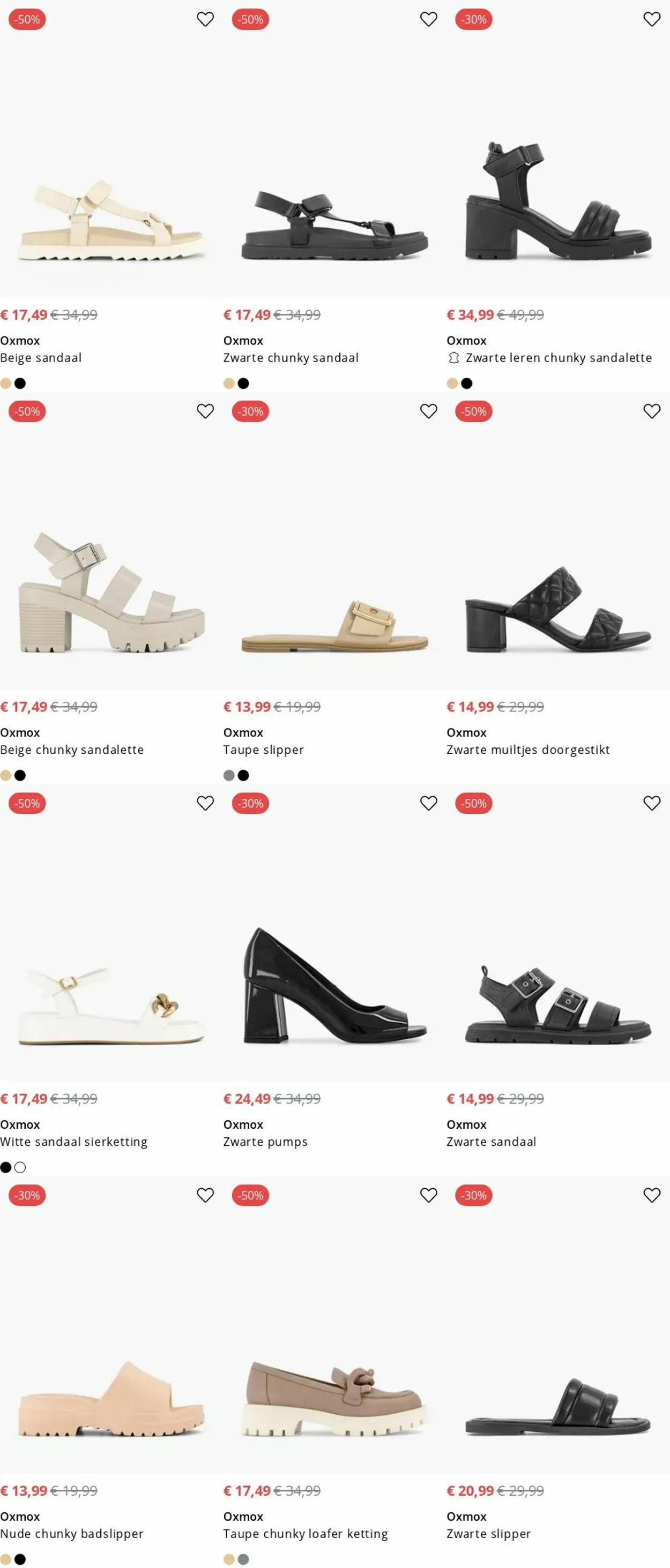Pick white swatch for Witte sandaal sierketting

click(20, 1167)
